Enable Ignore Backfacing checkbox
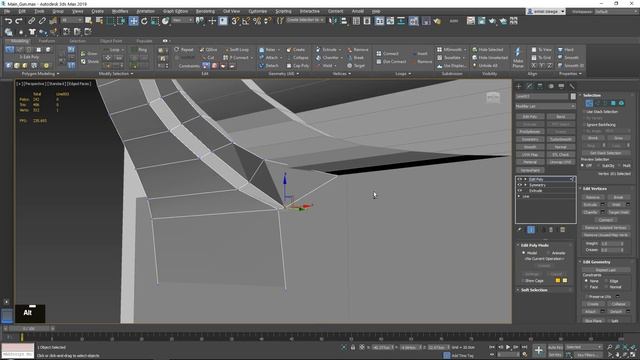 (584, 124)
